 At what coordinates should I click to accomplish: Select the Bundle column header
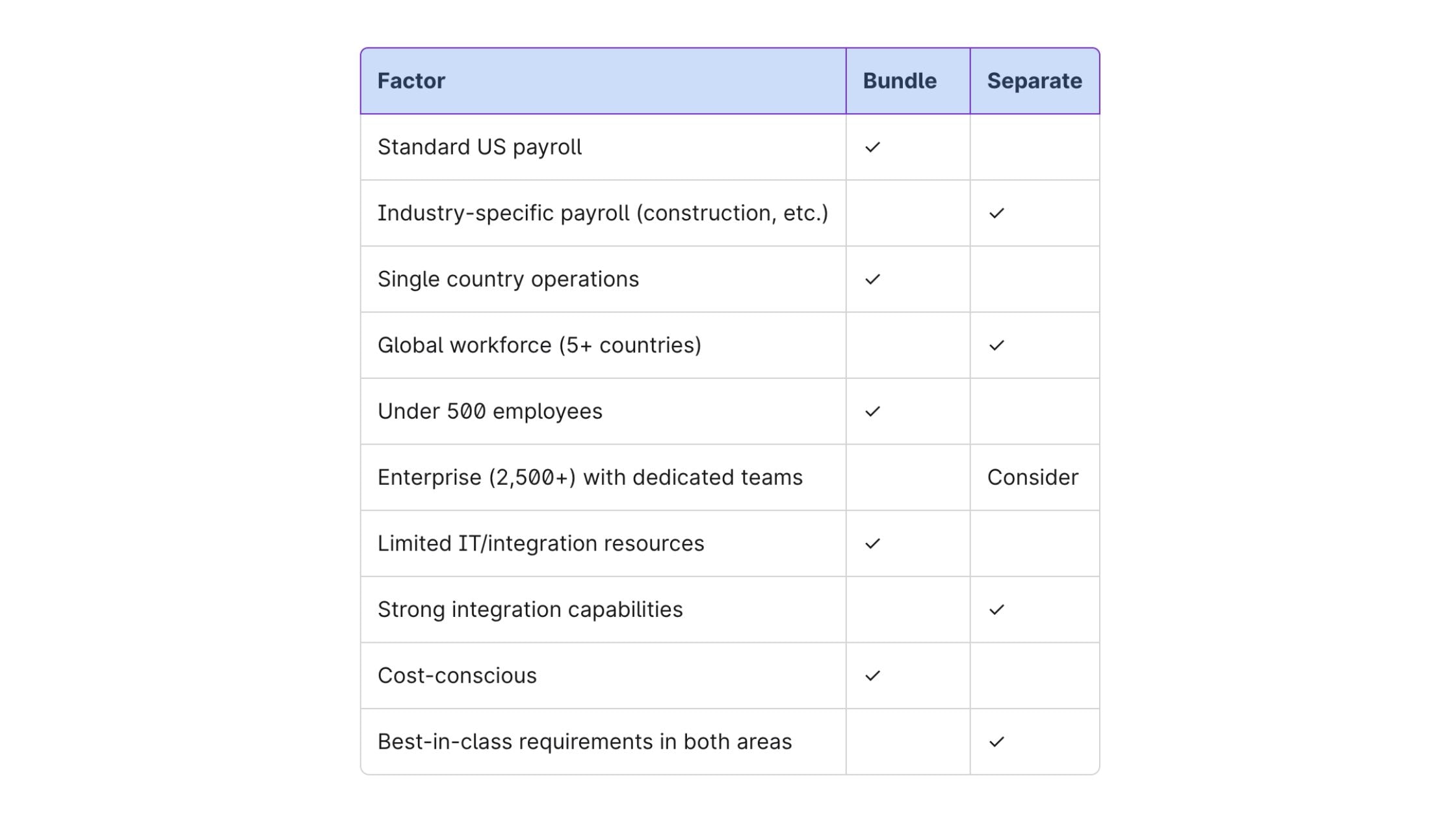point(908,81)
